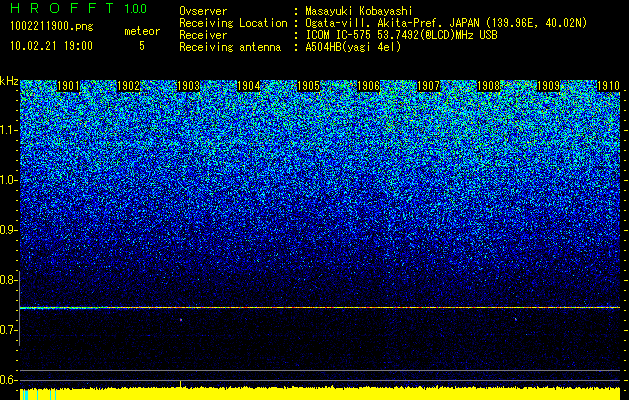Click the Receiving Location label

pos(233,24)
